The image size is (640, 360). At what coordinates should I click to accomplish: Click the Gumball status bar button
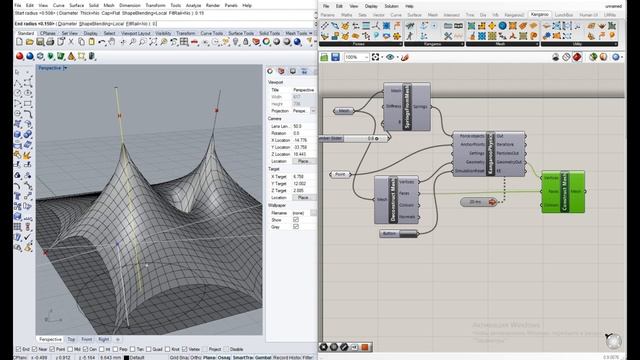263,358
